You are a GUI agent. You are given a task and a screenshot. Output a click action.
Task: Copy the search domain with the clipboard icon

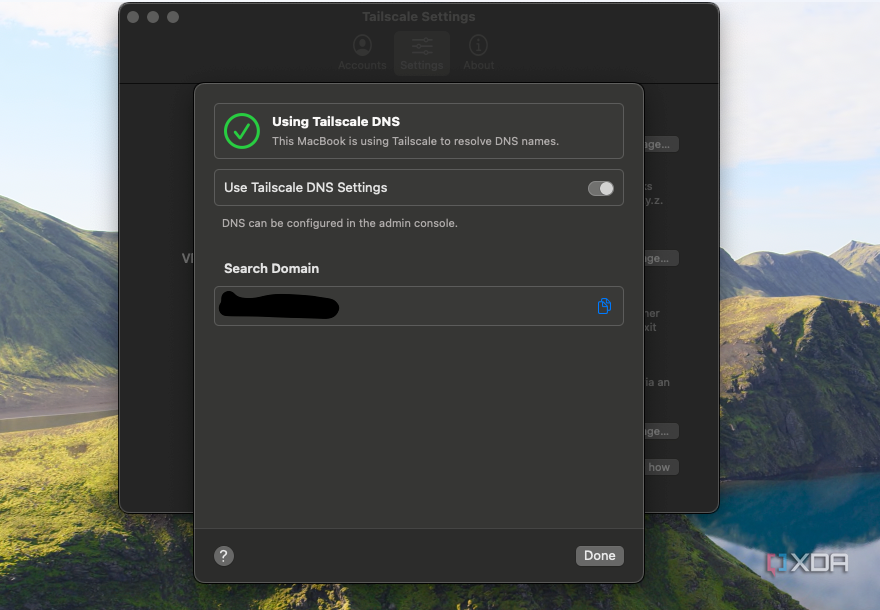[604, 306]
